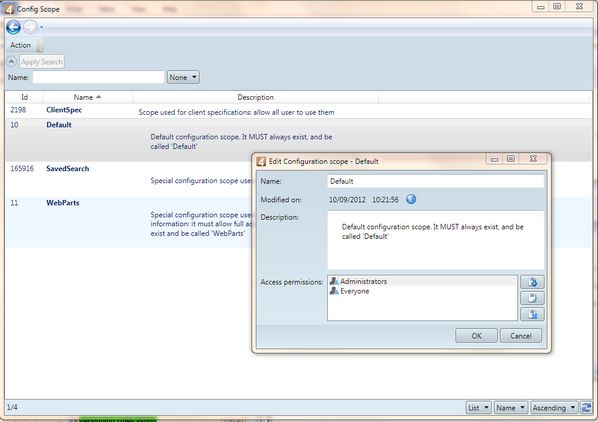Open the List view mode dropdown
The image size is (598, 422).
(478, 408)
